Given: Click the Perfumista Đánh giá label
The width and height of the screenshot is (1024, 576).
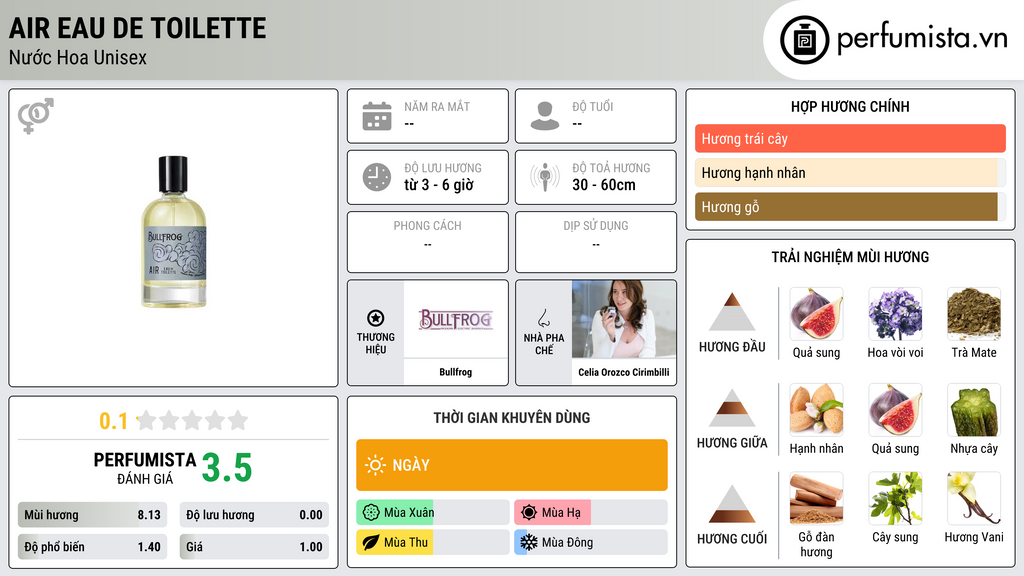Looking at the screenshot, I should pos(144,468).
